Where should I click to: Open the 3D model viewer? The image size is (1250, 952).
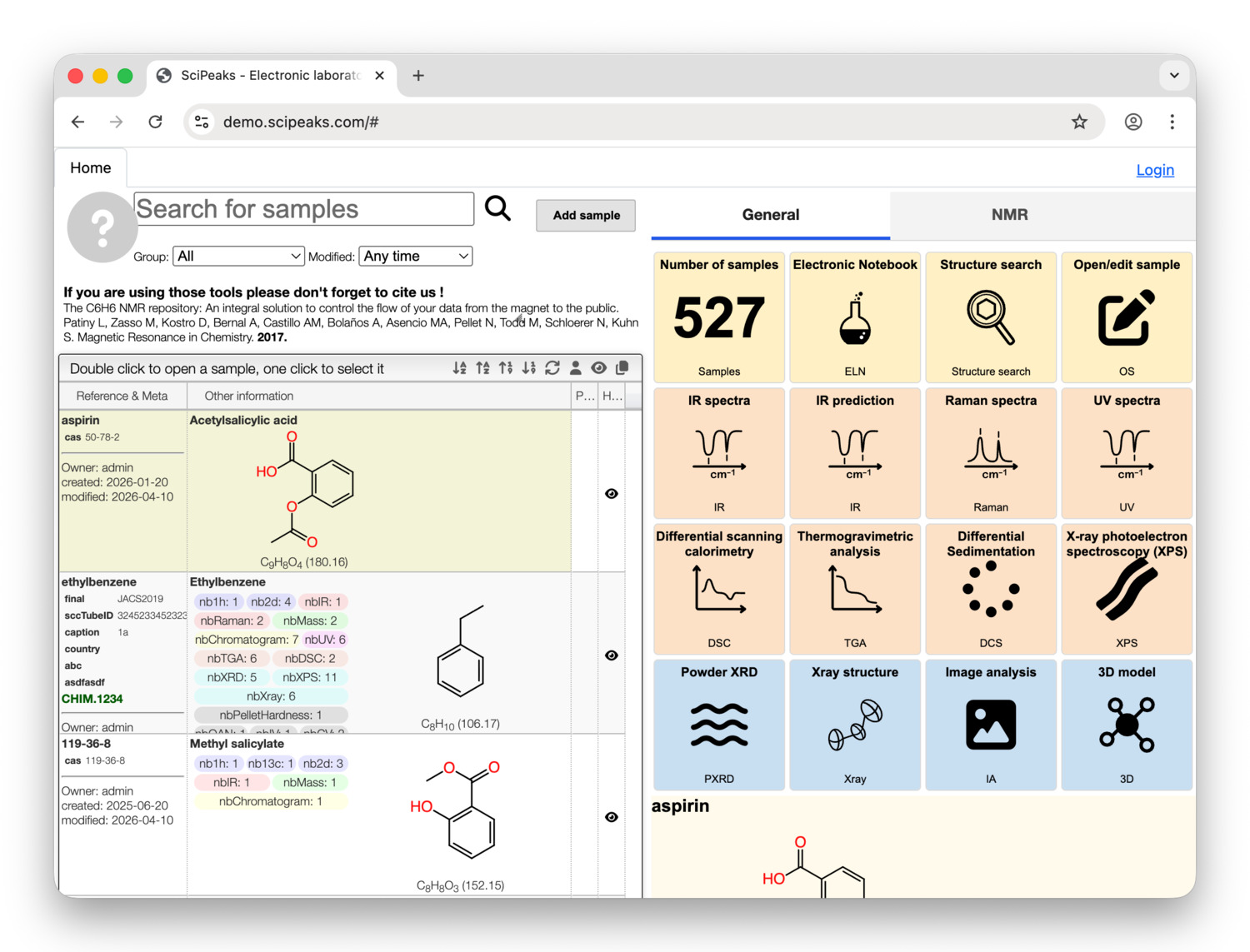point(1127,725)
